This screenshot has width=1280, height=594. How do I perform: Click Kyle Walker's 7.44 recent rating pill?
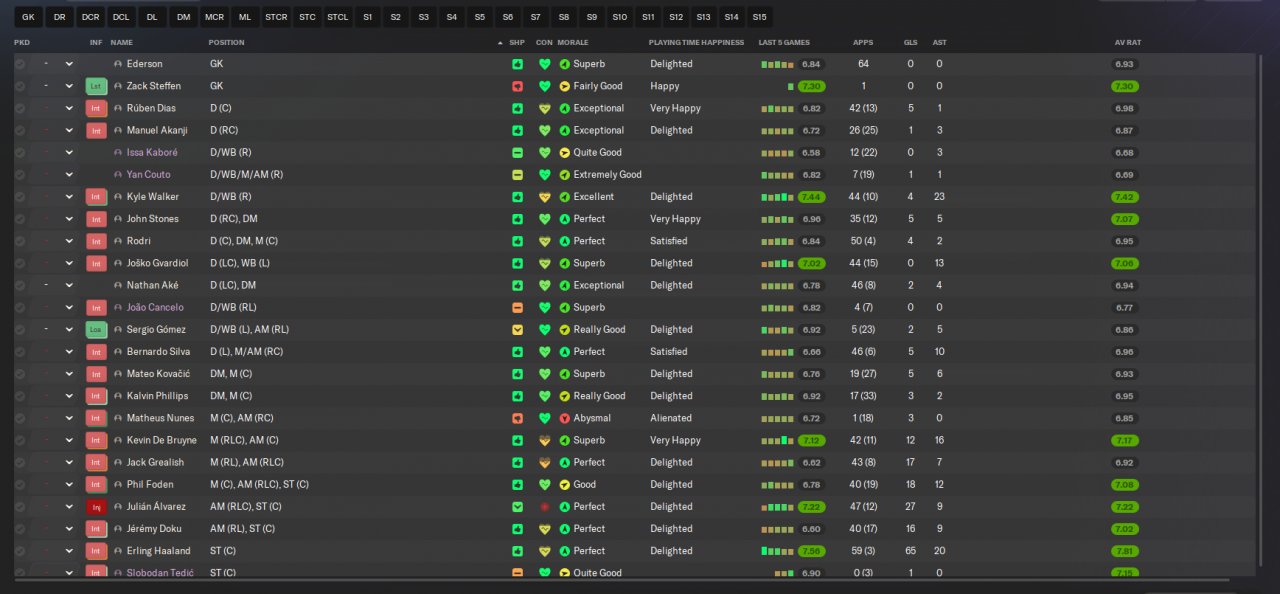click(x=811, y=197)
